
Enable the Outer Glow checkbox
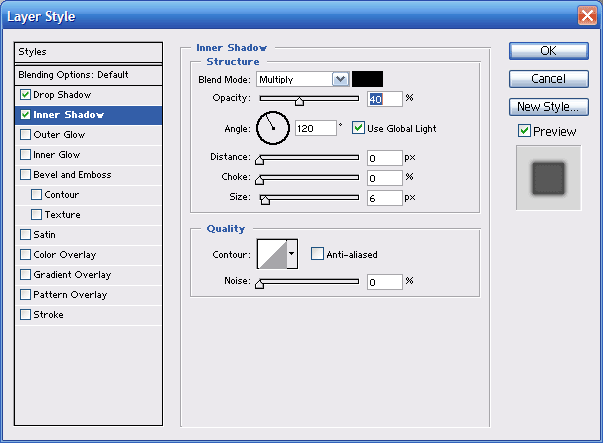[x=25, y=135]
